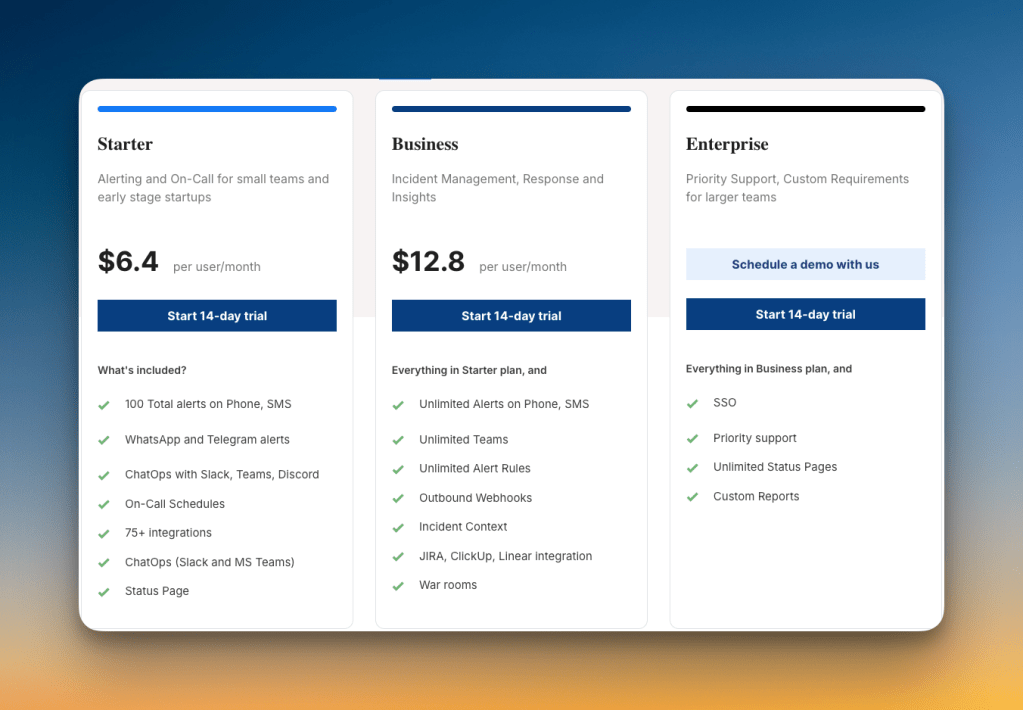This screenshot has height=710, width=1023.
Task: Select the checkmark next to WhatsApp and Telegram alerts
Action: pos(104,440)
